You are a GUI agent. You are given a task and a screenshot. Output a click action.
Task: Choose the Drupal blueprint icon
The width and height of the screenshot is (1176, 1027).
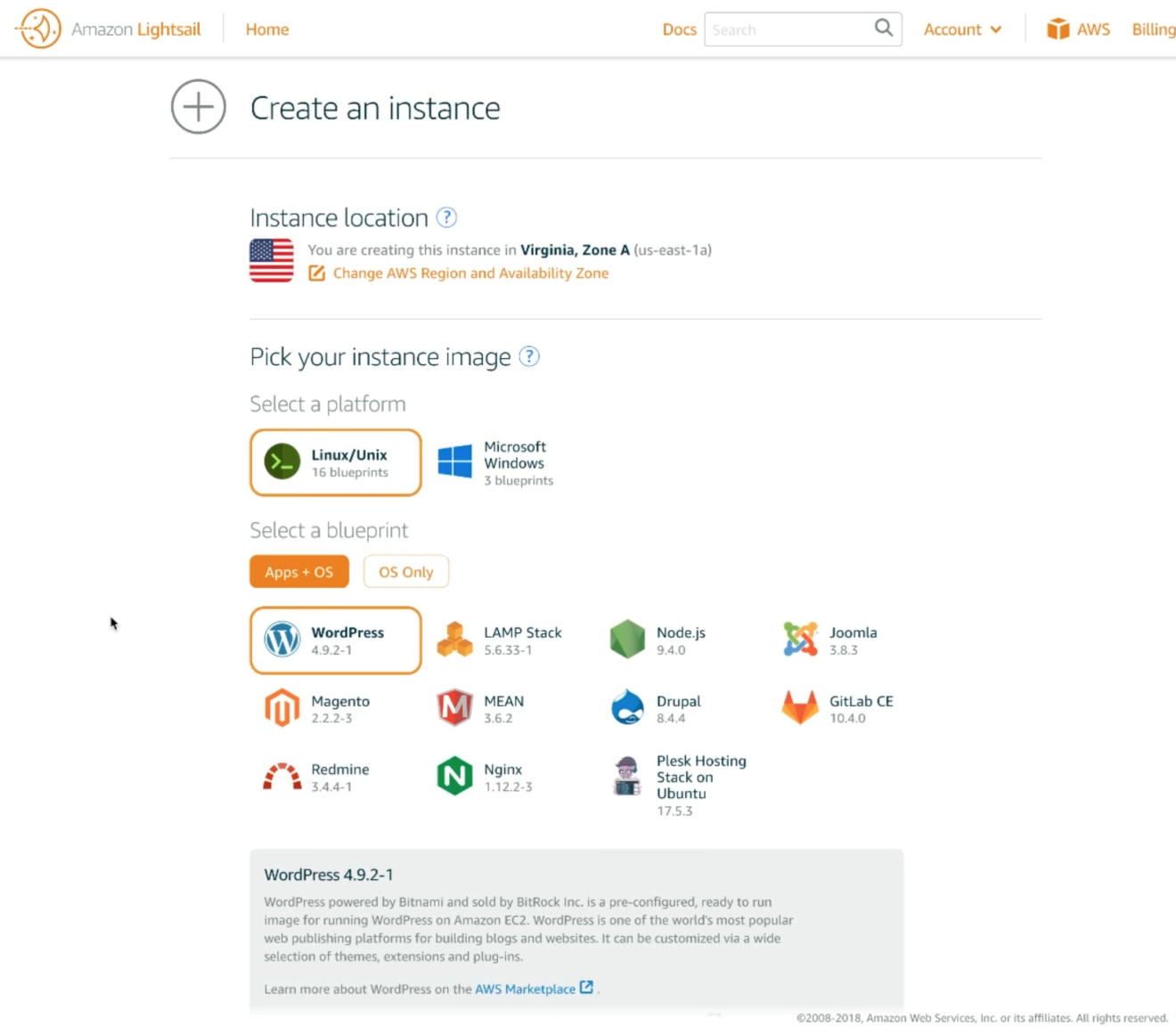pyautogui.click(x=627, y=708)
